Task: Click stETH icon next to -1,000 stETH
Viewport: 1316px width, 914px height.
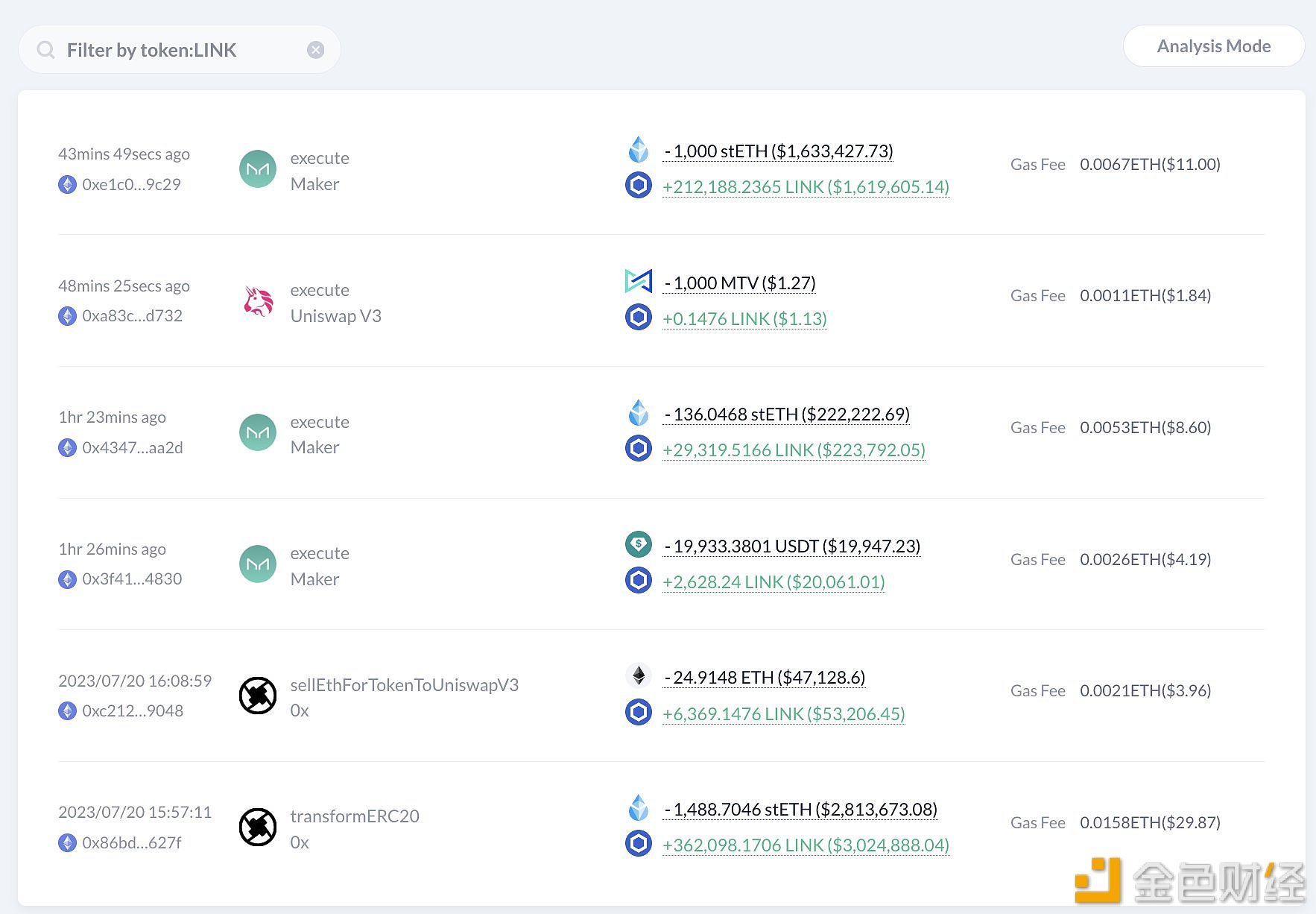Action: coord(639,149)
